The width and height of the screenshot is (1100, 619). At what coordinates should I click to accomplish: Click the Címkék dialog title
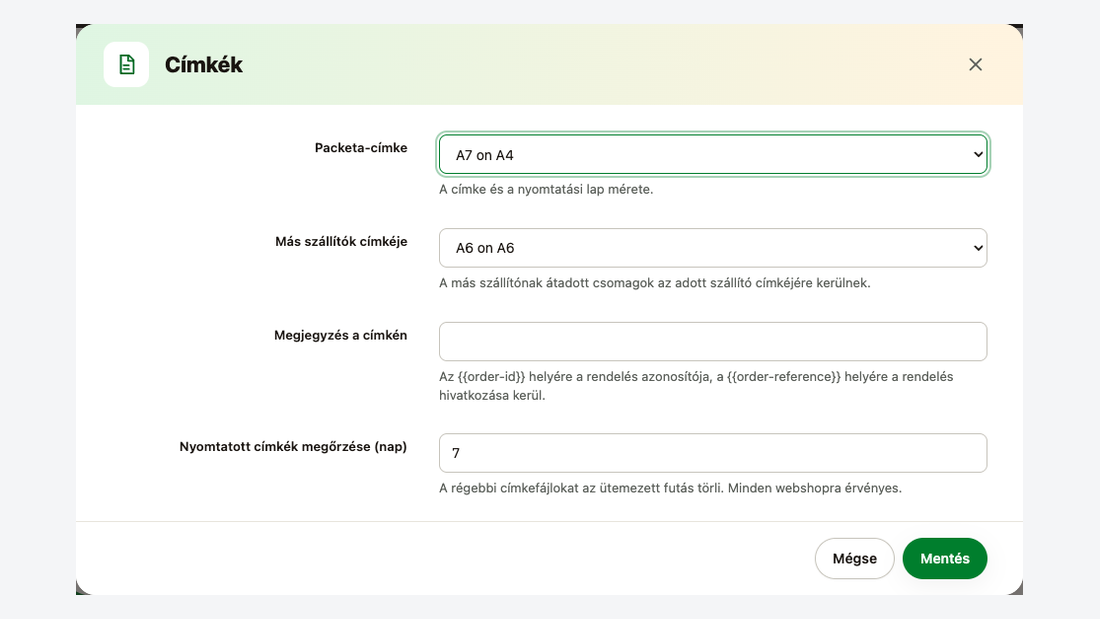[x=203, y=65]
